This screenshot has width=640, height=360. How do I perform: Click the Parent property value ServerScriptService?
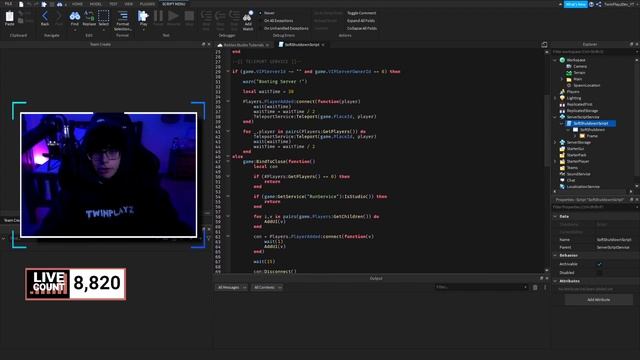pos(614,247)
